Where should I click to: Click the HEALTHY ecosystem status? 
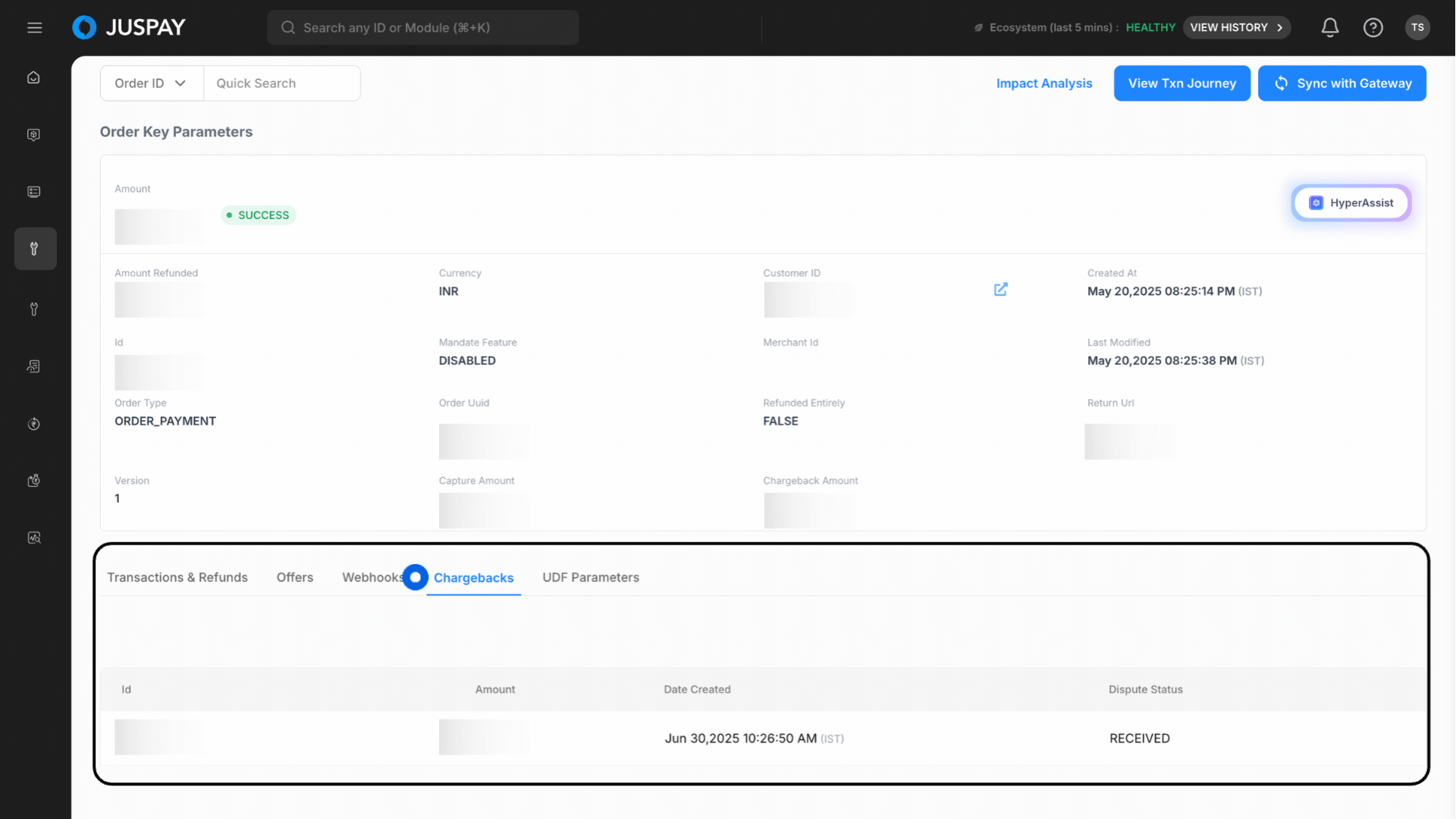click(1150, 28)
